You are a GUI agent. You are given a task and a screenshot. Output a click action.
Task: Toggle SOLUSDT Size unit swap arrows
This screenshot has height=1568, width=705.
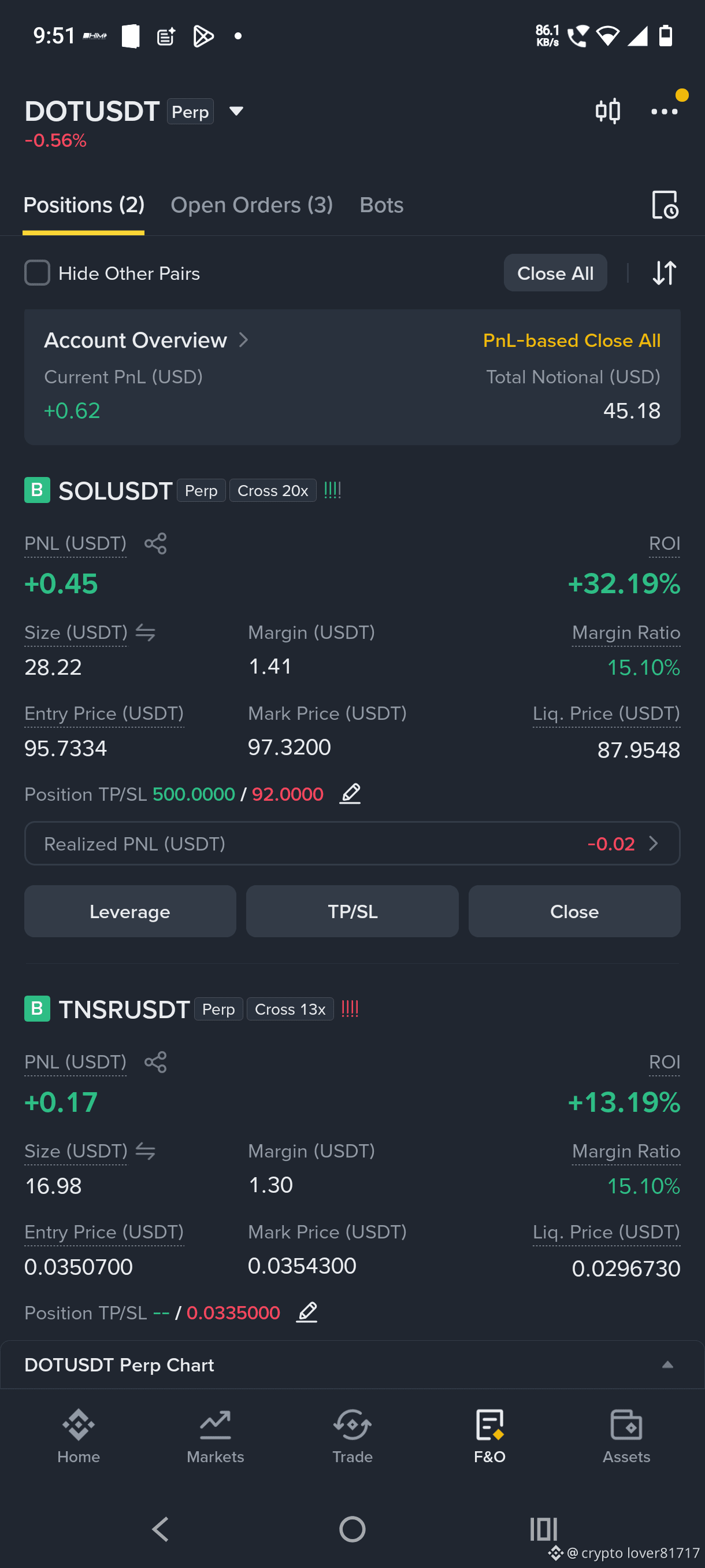(x=146, y=633)
